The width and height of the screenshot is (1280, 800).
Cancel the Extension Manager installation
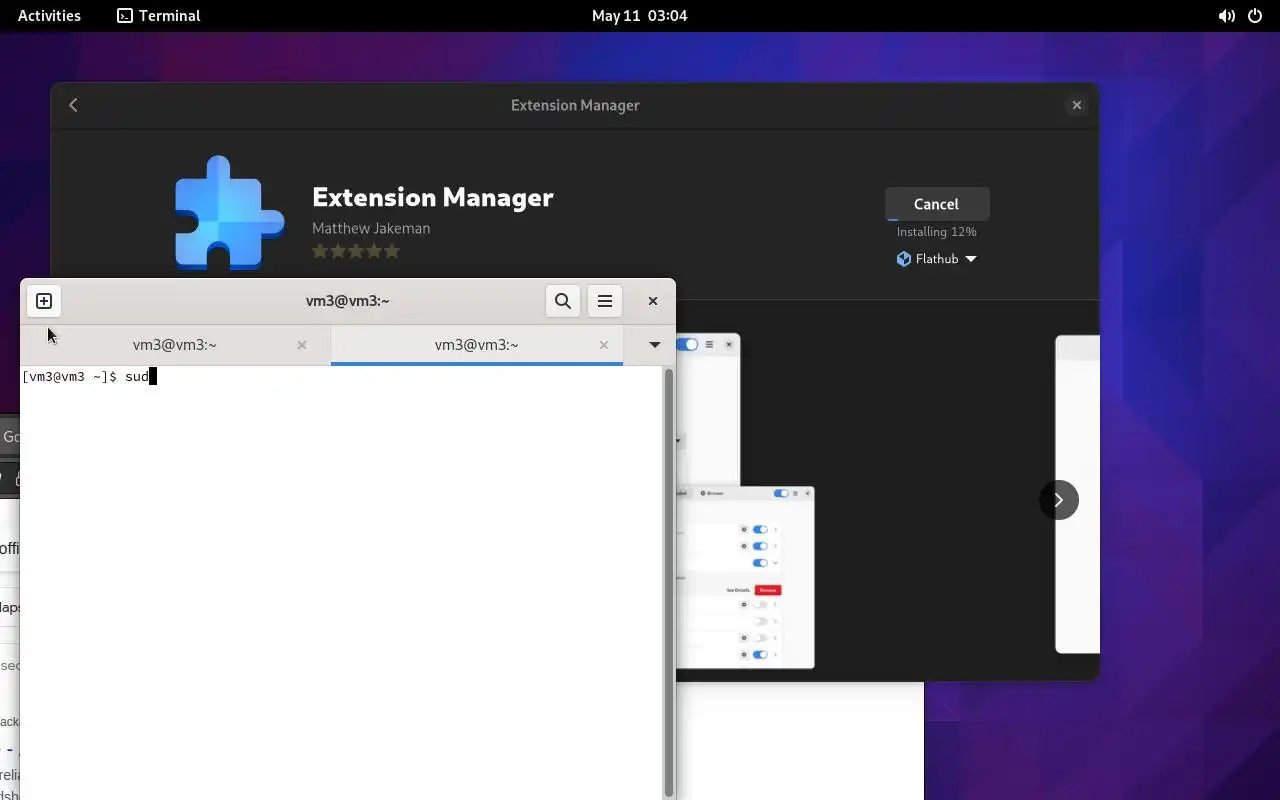[x=937, y=204]
